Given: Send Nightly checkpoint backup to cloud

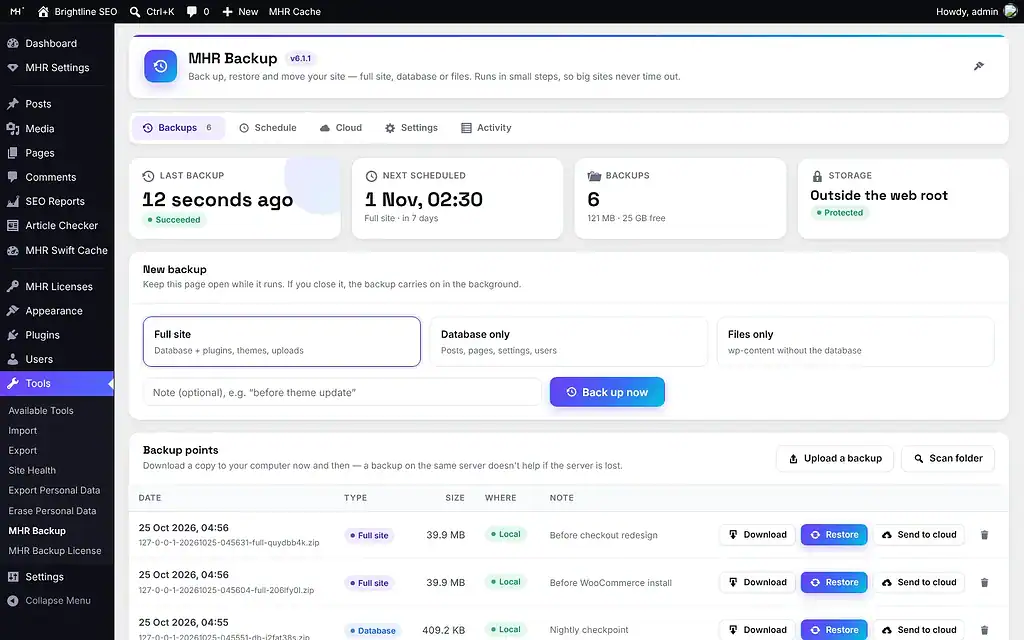Looking at the screenshot, I should pos(919,630).
